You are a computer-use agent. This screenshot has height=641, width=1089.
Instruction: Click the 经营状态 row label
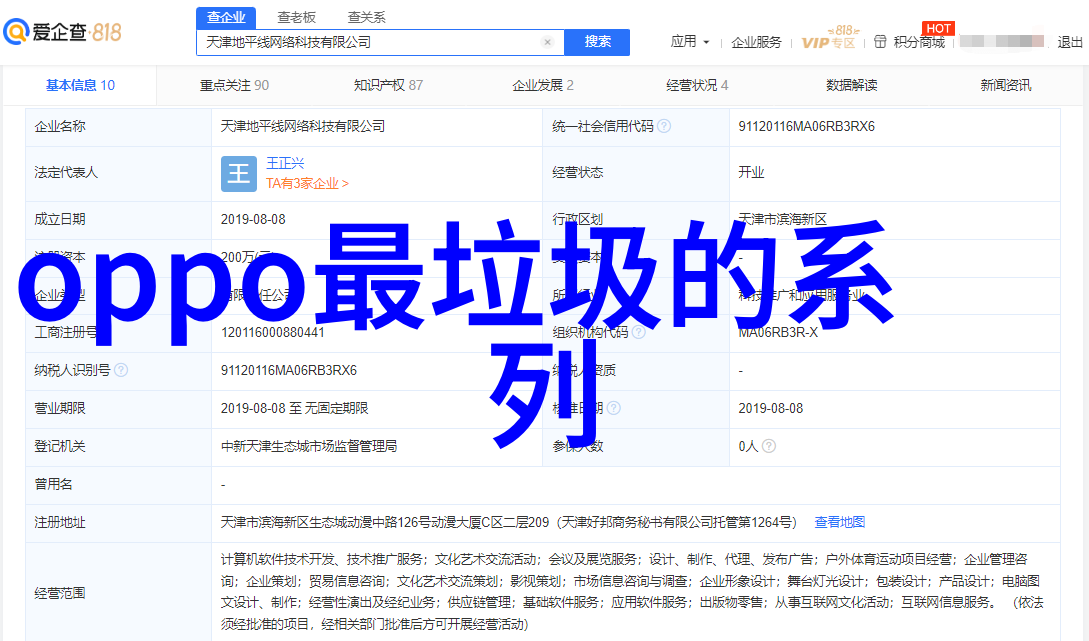pyautogui.click(x=578, y=172)
